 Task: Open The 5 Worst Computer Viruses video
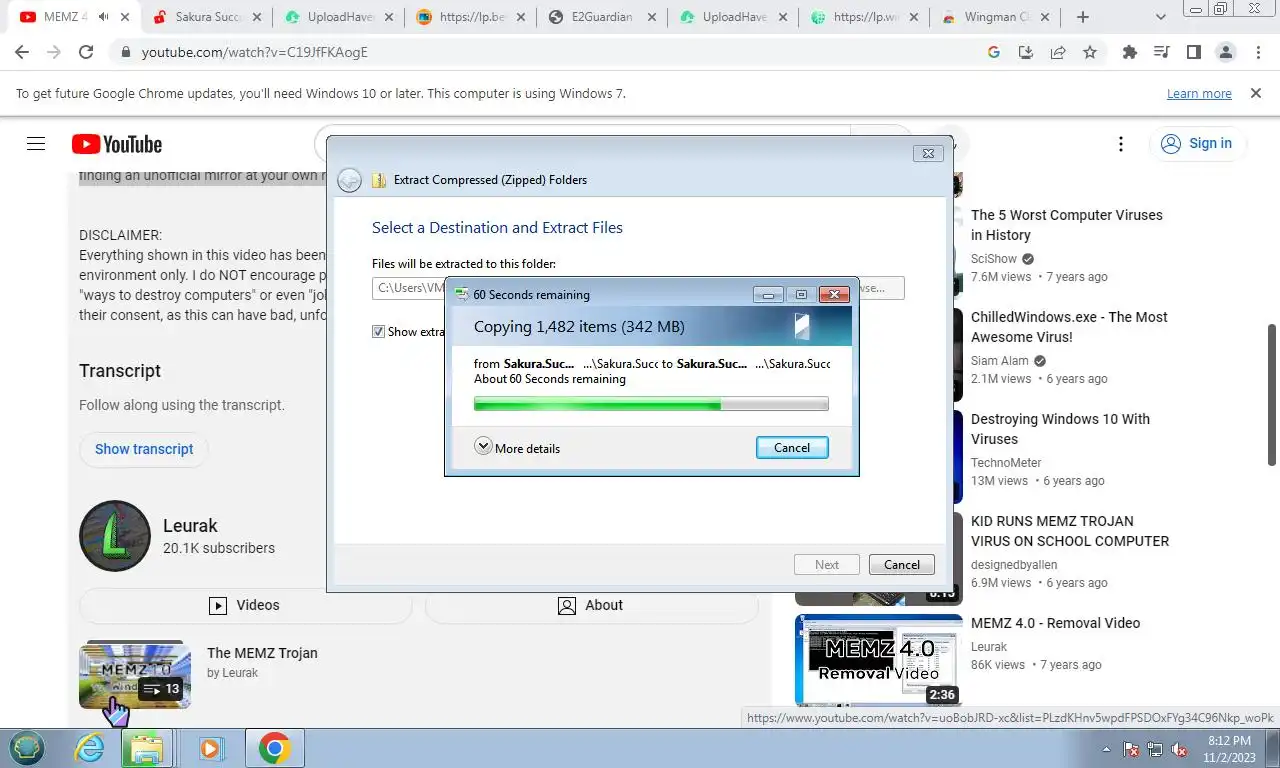pos(1066,225)
